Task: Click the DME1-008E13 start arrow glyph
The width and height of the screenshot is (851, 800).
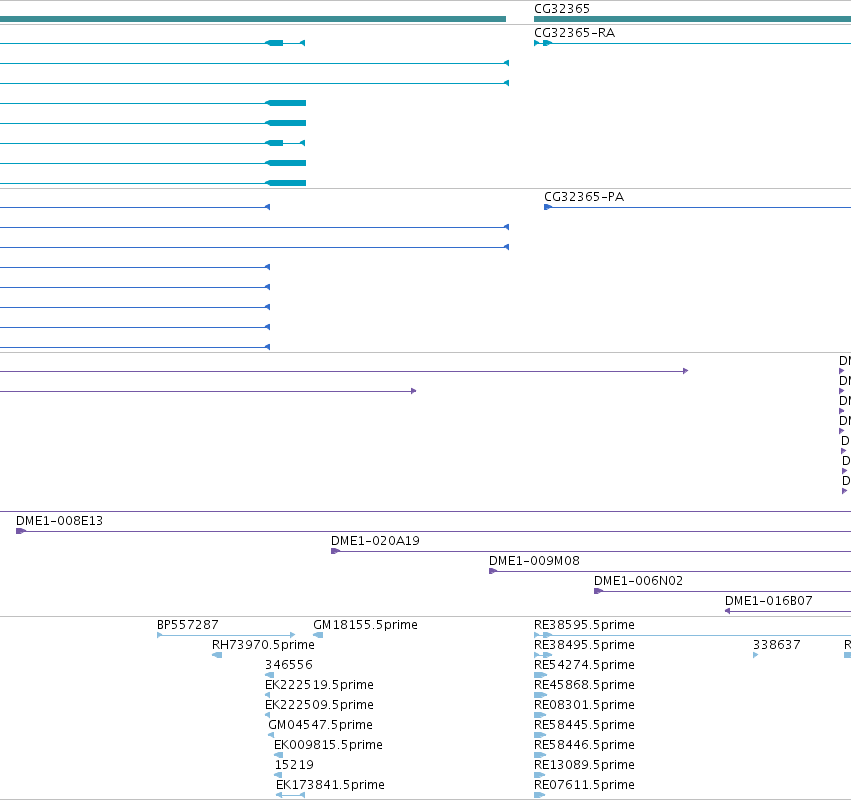Action: point(21,531)
